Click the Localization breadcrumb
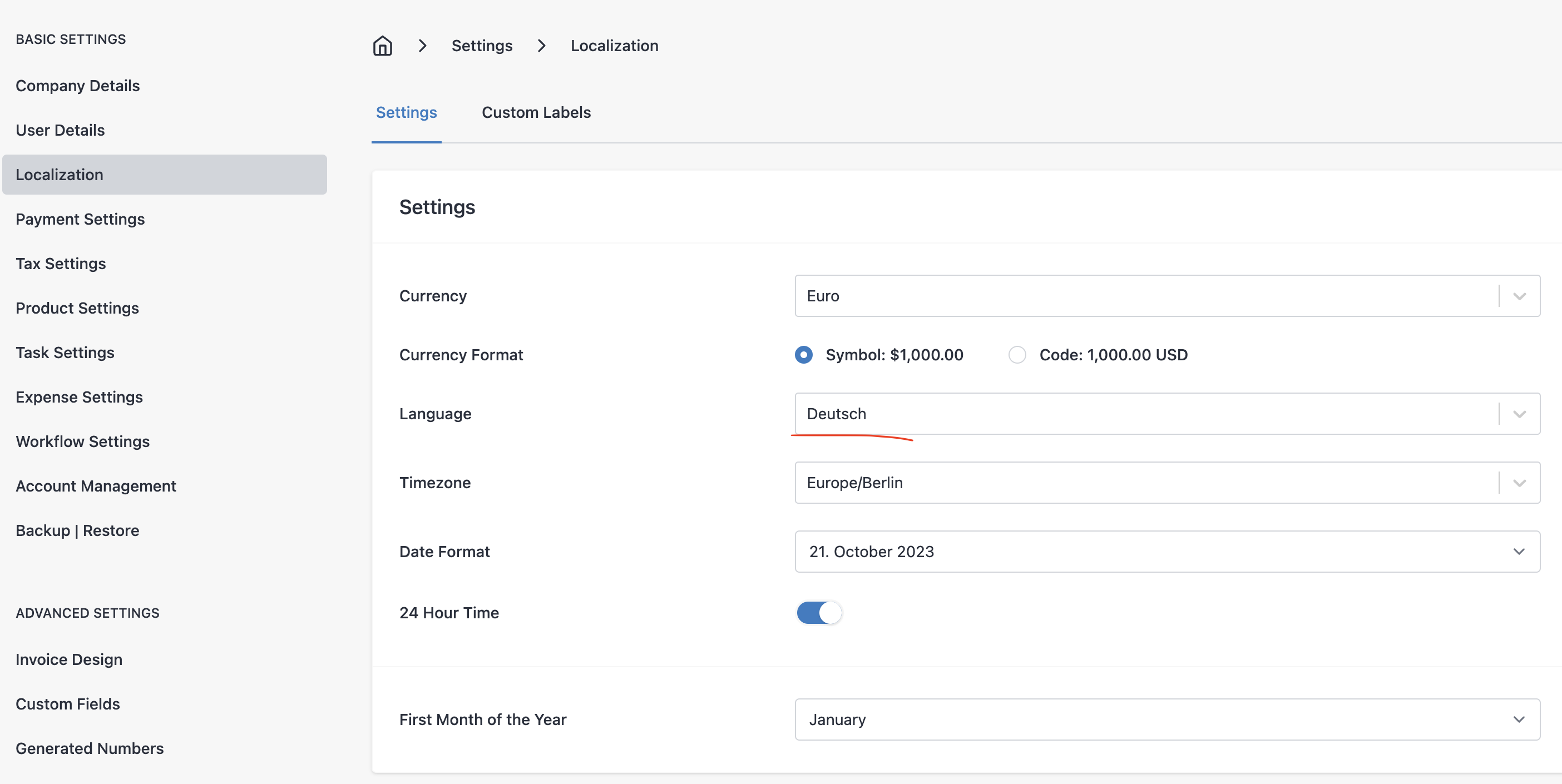The height and width of the screenshot is (784, 1562). click(614, 46)
